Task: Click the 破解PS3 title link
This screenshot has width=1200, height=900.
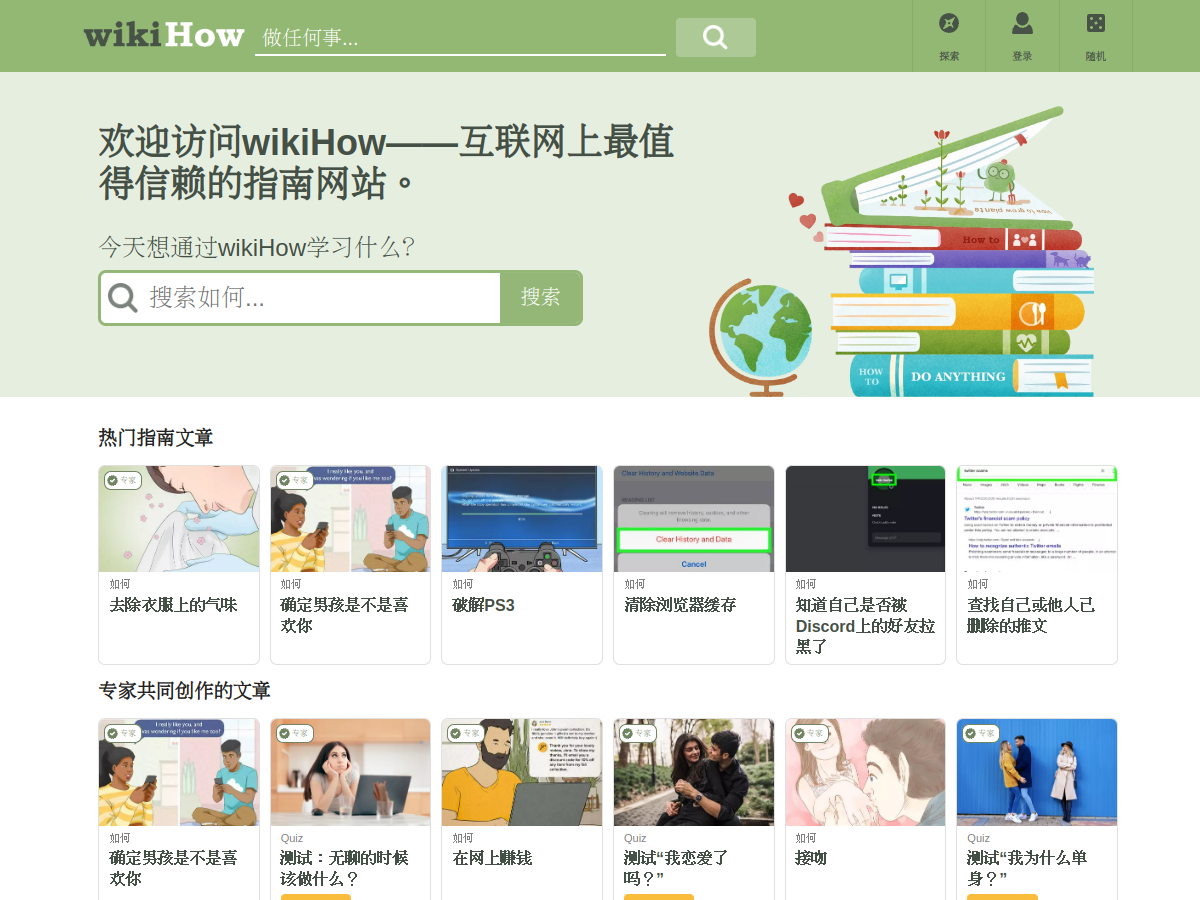Action: [x=483, y=605]
